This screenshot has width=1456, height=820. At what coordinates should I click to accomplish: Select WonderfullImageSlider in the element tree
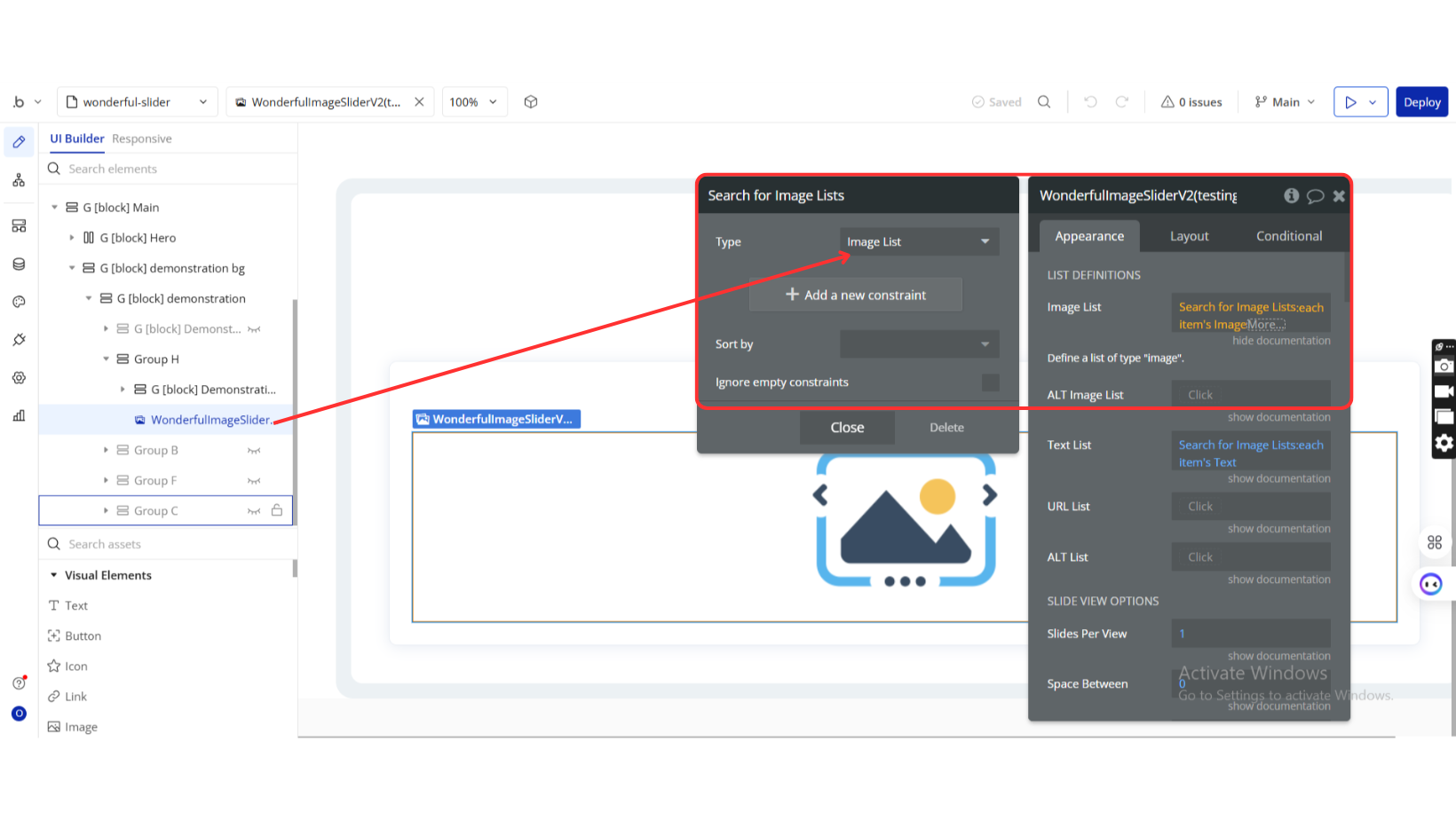tap(211, 420)
